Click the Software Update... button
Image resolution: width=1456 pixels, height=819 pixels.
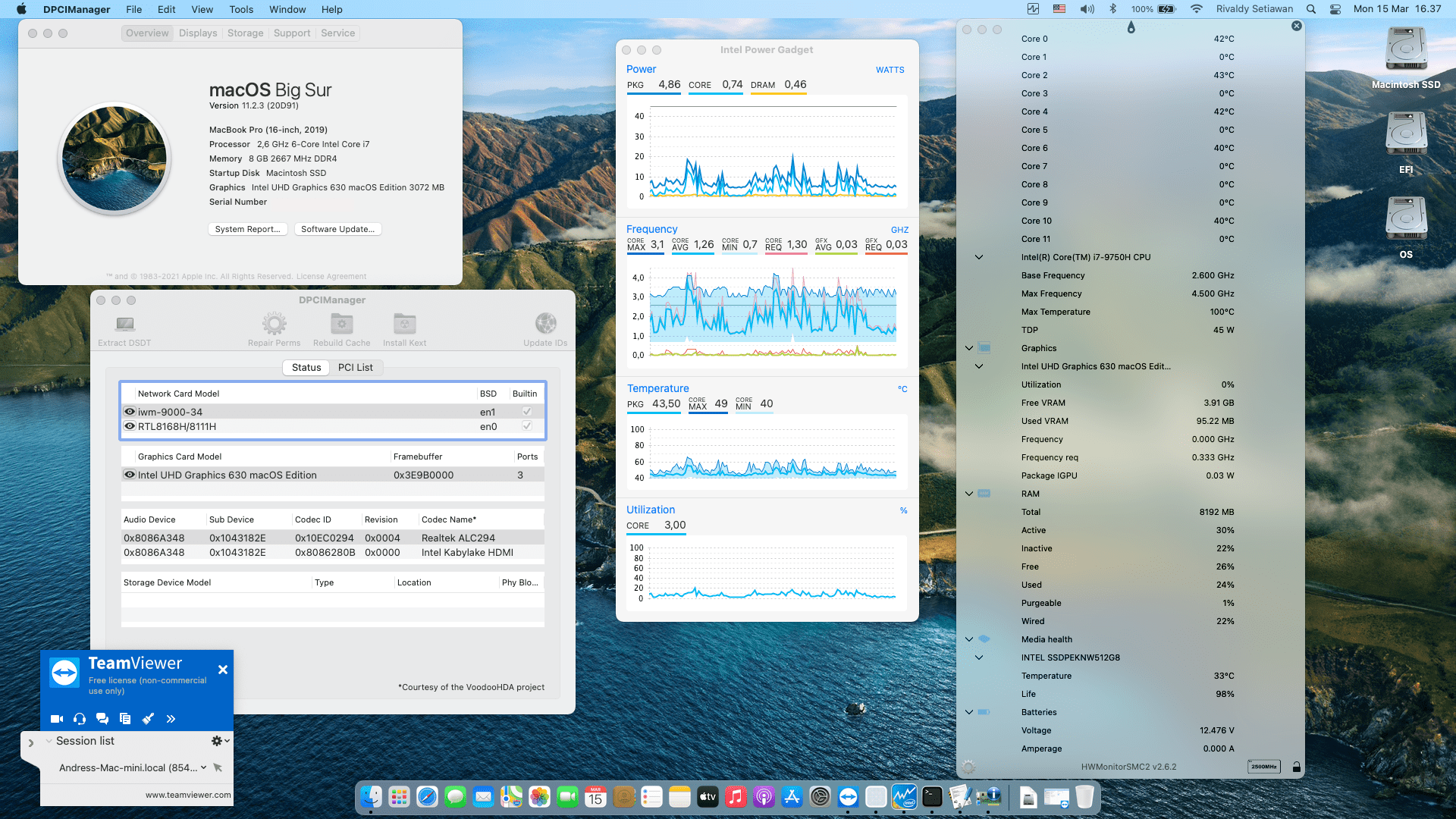pos(337,229)
